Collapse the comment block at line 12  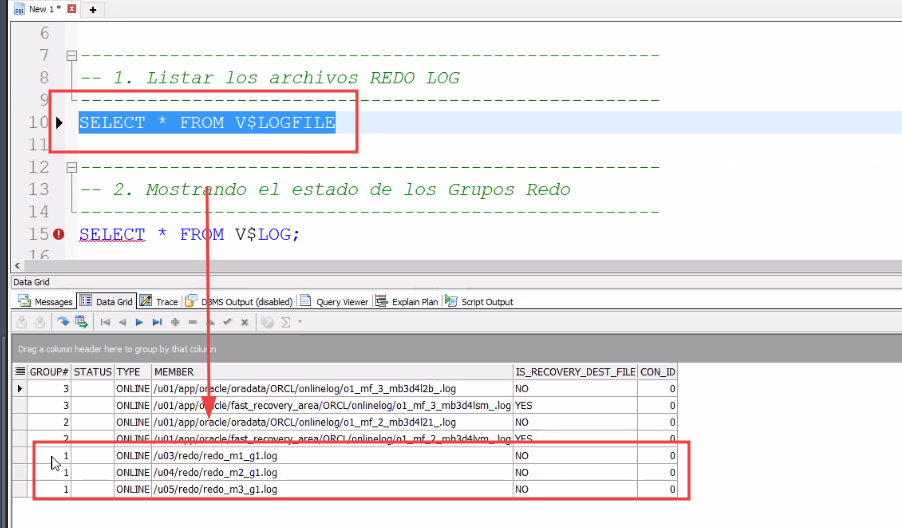point(71,167)
